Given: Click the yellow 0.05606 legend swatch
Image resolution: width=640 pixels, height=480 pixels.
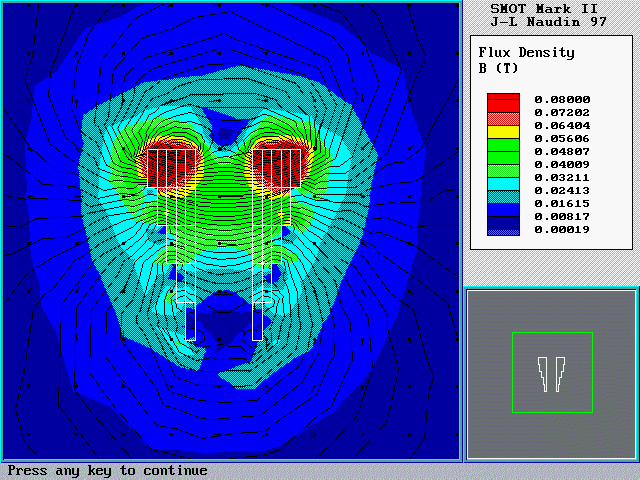Looking at the screenshot, I should 503,132.
